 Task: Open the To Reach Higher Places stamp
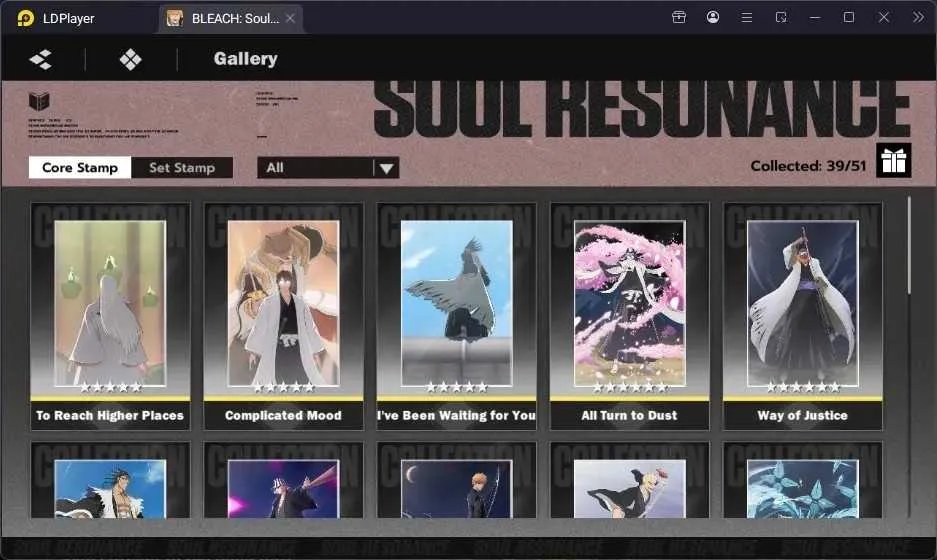click(110, 316)
